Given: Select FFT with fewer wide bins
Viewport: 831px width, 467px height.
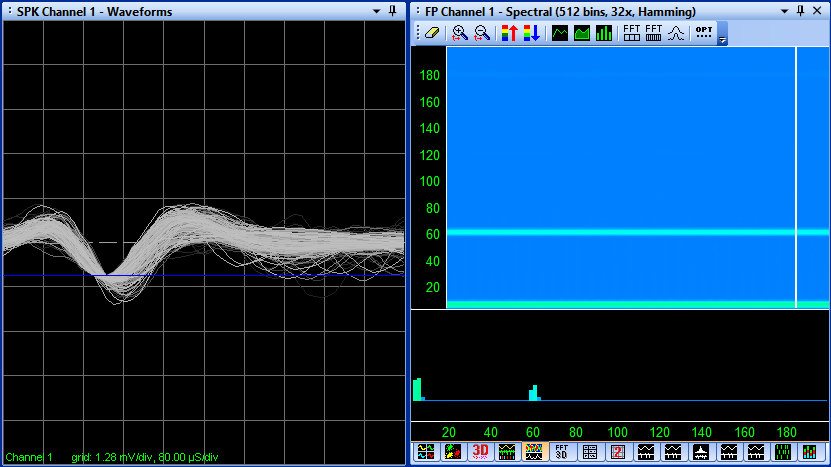Looking at the screenshot, I should pyautogui.click(x=631, y=33).
